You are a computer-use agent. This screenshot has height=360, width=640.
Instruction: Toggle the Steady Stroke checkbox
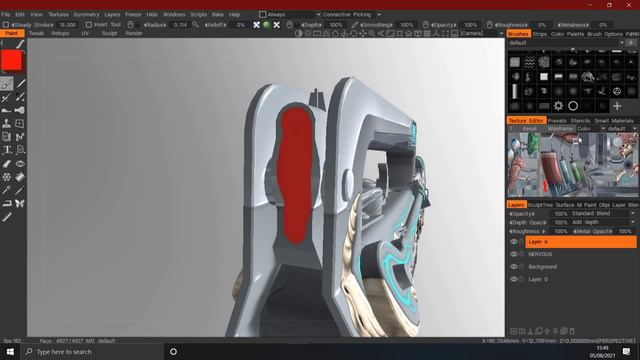point(6,25)
